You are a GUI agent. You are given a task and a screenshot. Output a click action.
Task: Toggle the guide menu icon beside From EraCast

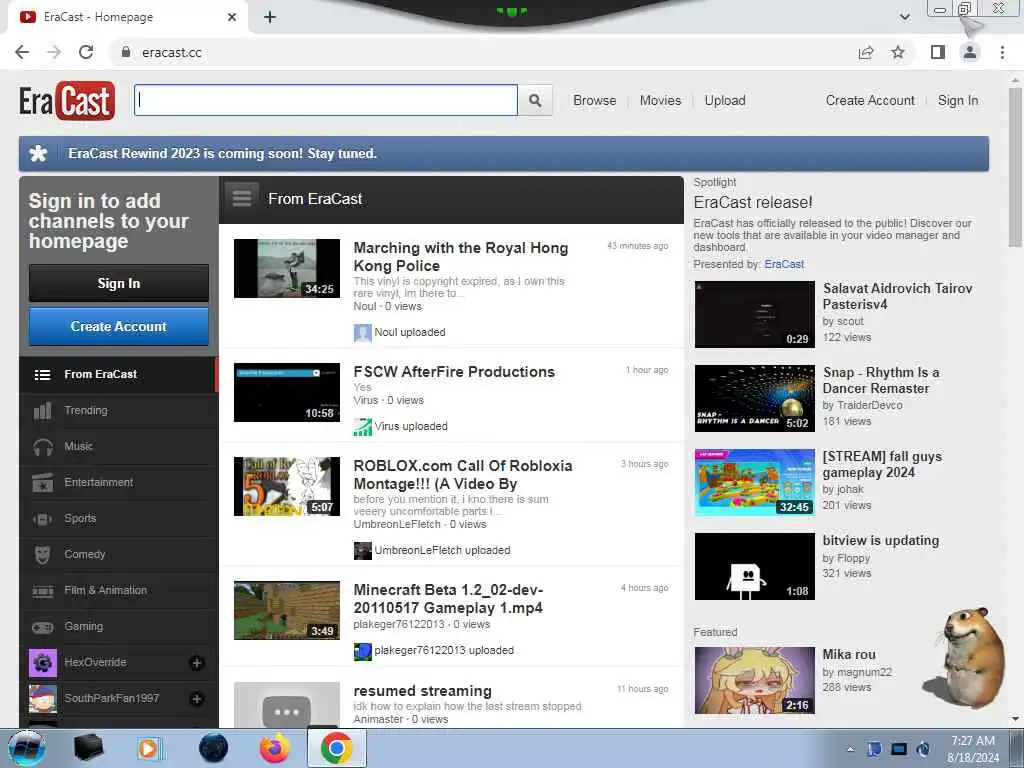coord(242,198)
